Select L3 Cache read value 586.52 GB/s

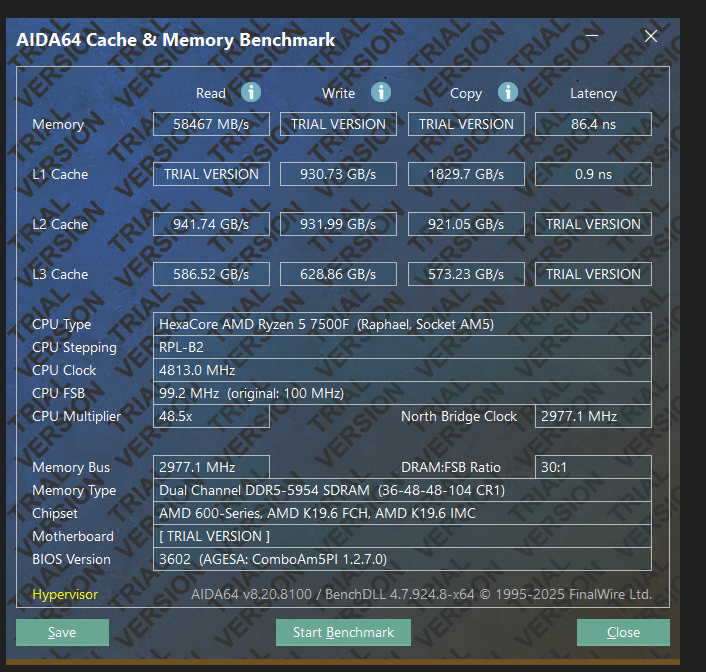tap(211, 274)
